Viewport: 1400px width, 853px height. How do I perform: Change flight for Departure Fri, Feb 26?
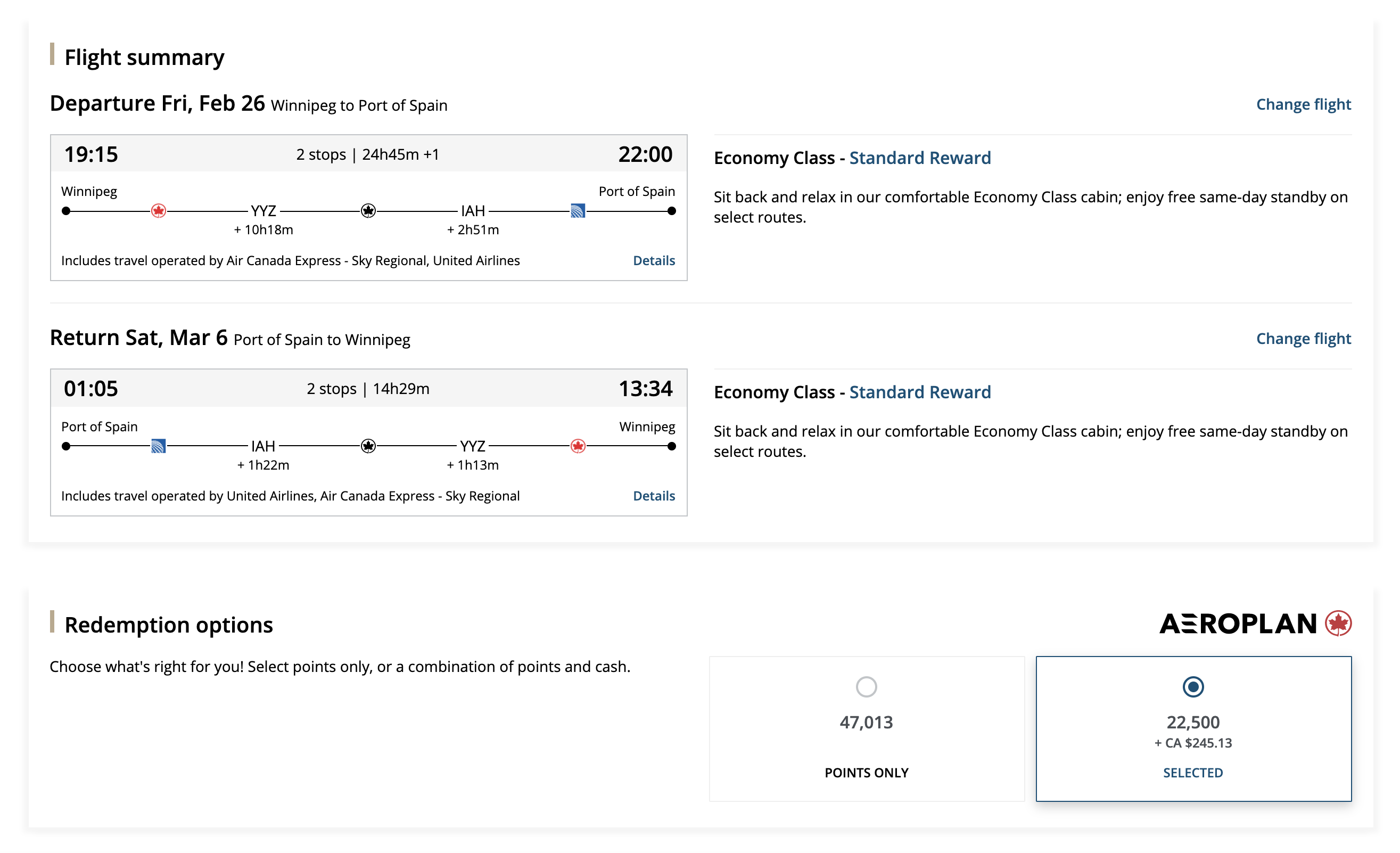tap(1303, 104)
